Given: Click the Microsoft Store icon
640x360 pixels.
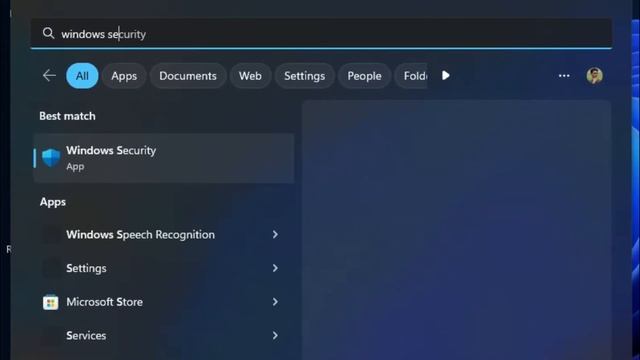Looking at the screenshot, I should (x=51, y=302).
